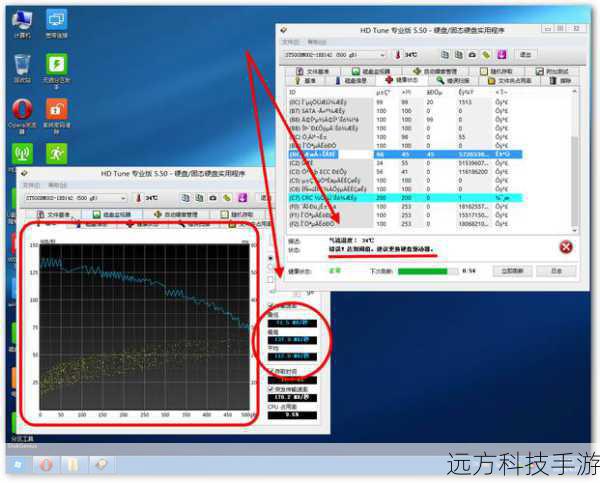Click the HD Tune icon on the taskbar
Screen dimensions: 600x483
click(101, 465)
